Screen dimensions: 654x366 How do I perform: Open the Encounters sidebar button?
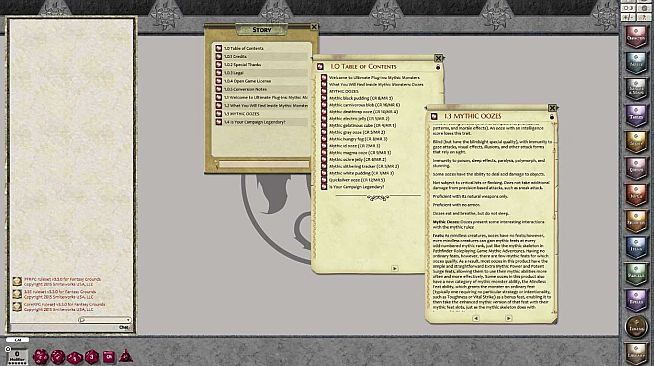[636, 221]
